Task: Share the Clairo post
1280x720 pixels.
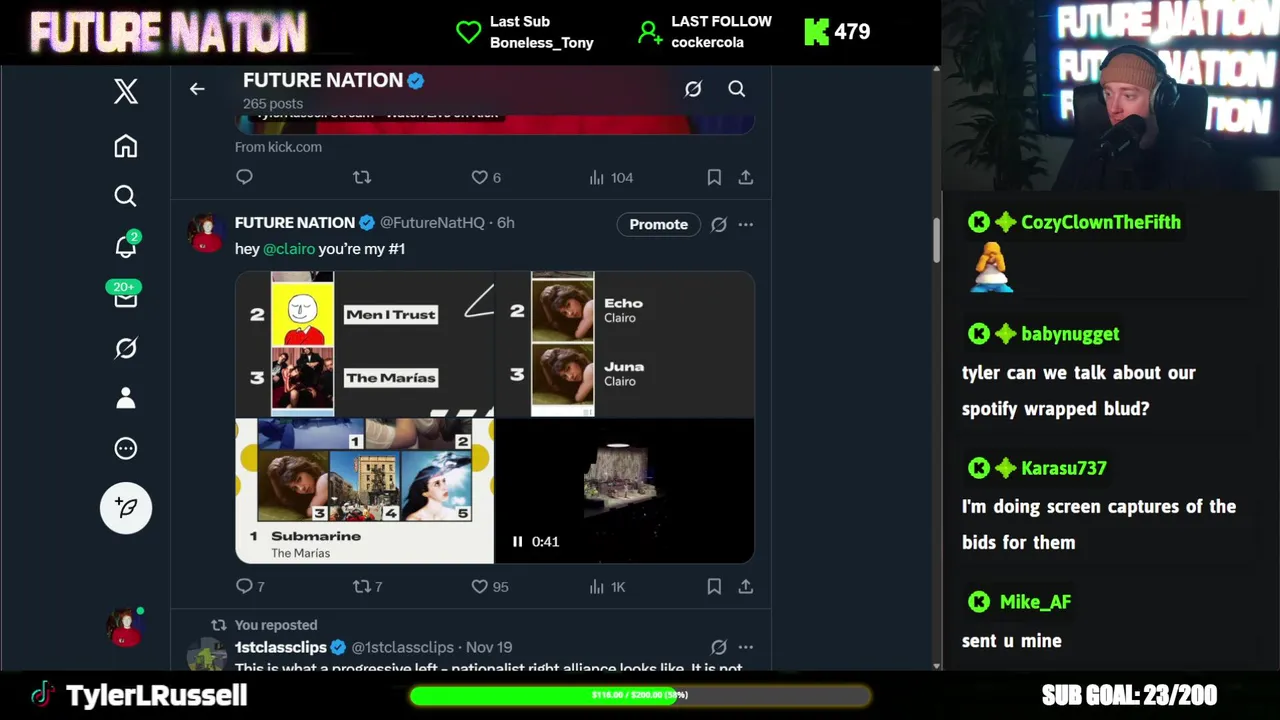Action: click(x=746, y=587)
